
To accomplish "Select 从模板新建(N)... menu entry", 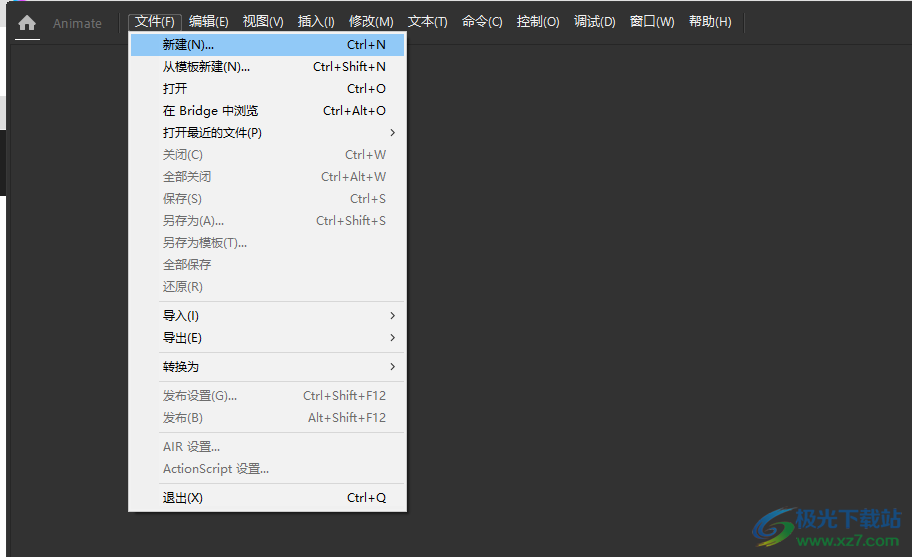I will (267, 67).
